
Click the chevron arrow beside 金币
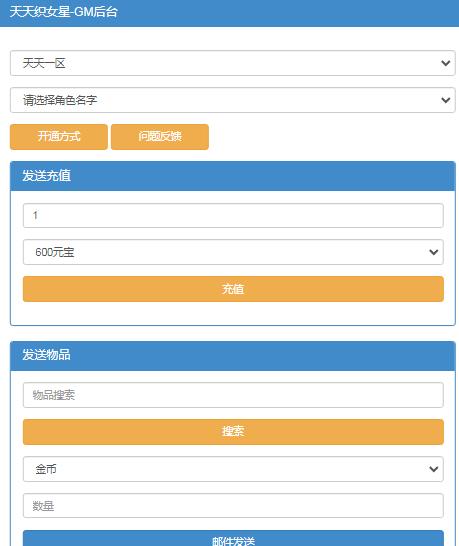click(x=434, y=469)
